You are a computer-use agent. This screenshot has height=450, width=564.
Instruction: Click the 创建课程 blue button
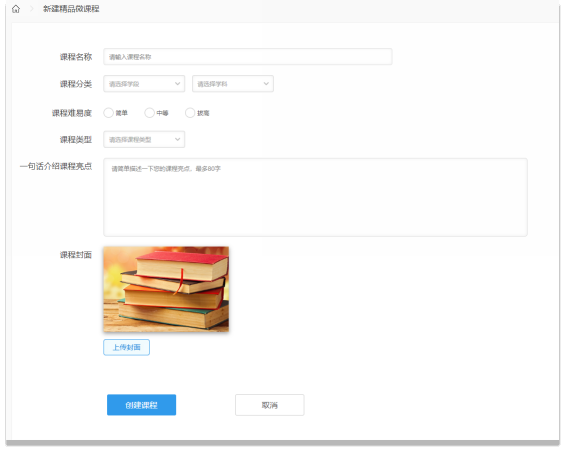tap(141, 405)
